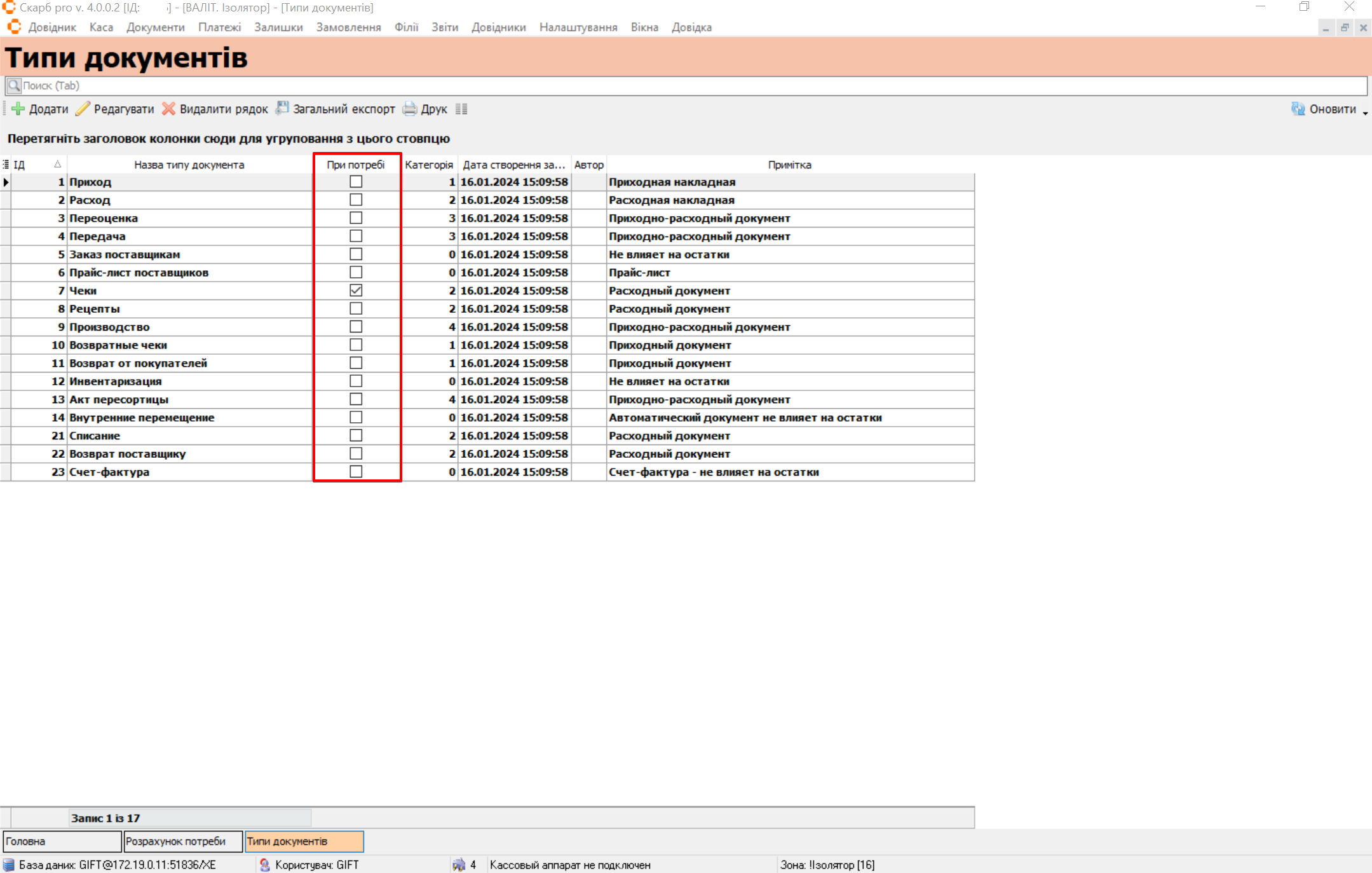Viewport: 1372px width, 873px height.
Task: Open the dropdown arrow next to Оновити
Action: [1365, 112]
